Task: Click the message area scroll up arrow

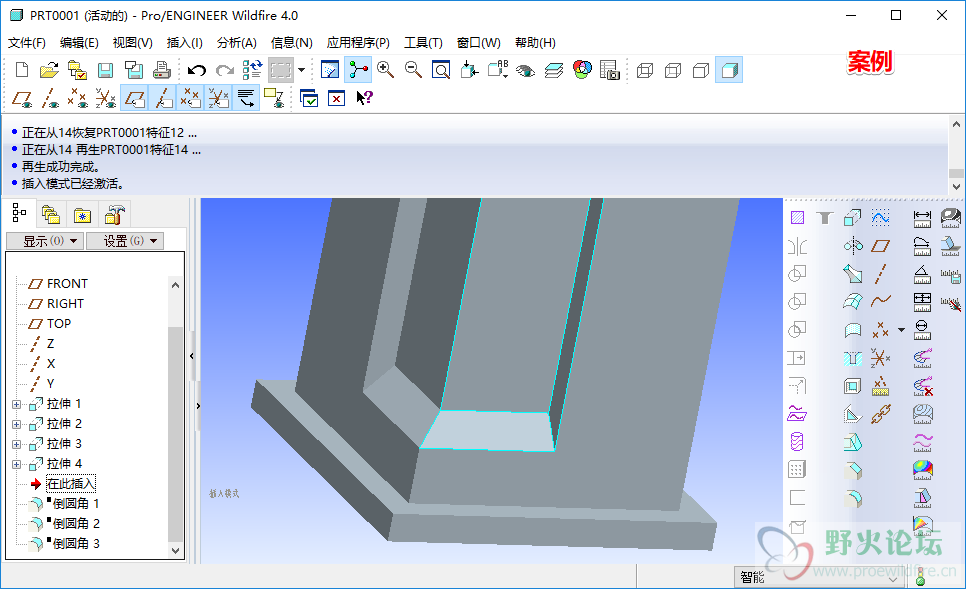Action: 956,124
